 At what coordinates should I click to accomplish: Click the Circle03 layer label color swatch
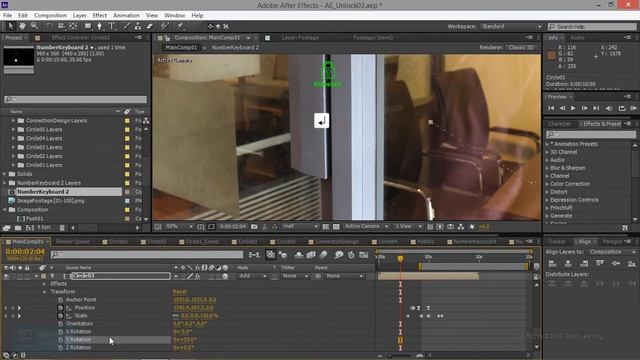44,276
